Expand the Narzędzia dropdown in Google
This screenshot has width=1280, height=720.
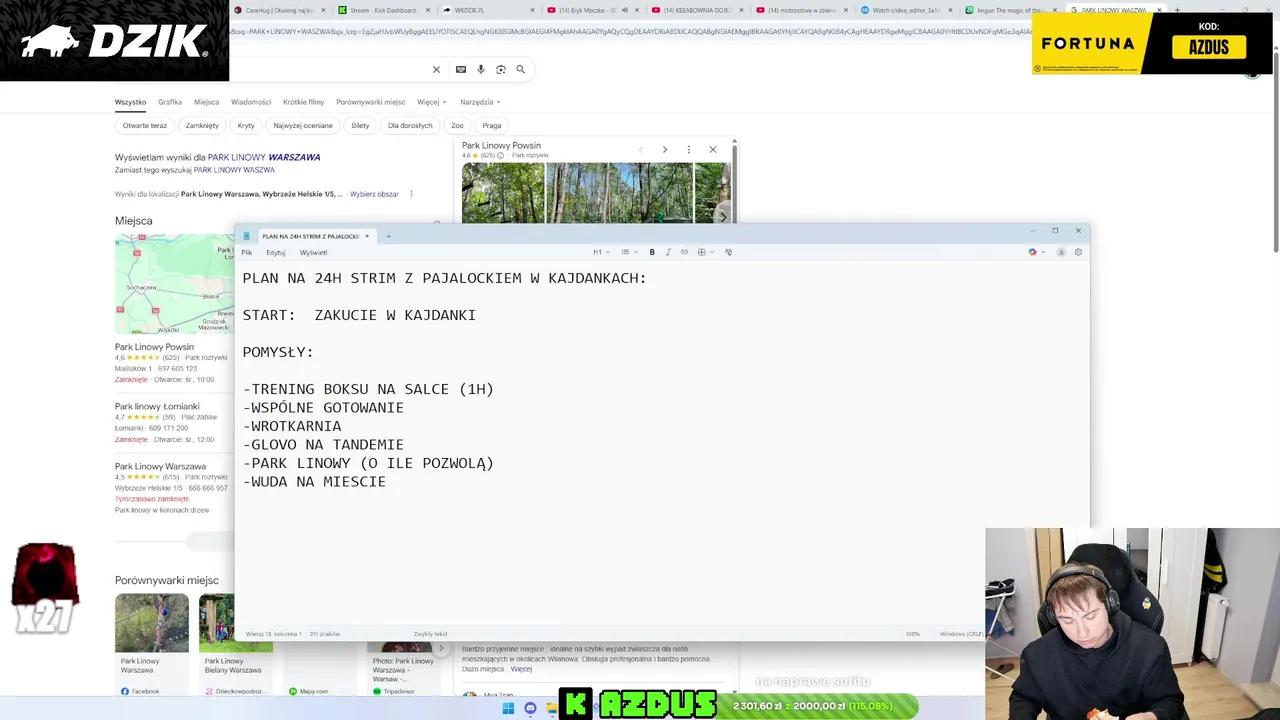(x=480, y=102)
